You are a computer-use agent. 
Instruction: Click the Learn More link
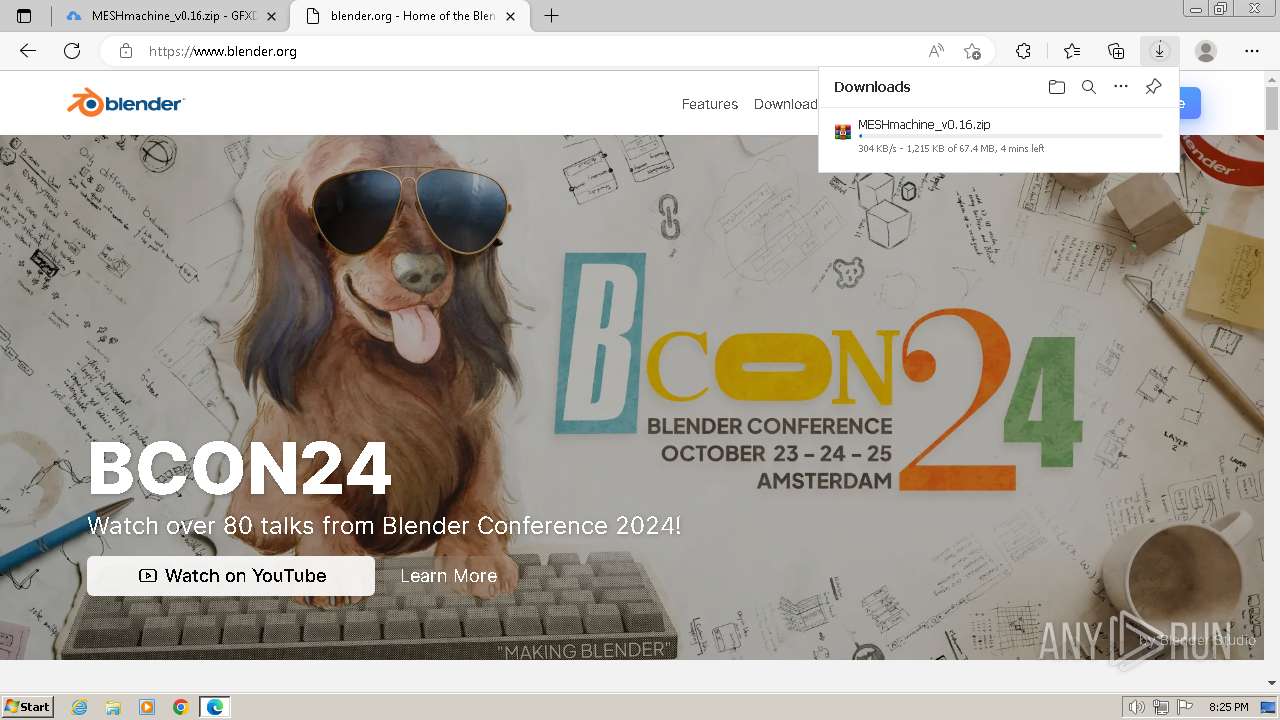(449, 576)
